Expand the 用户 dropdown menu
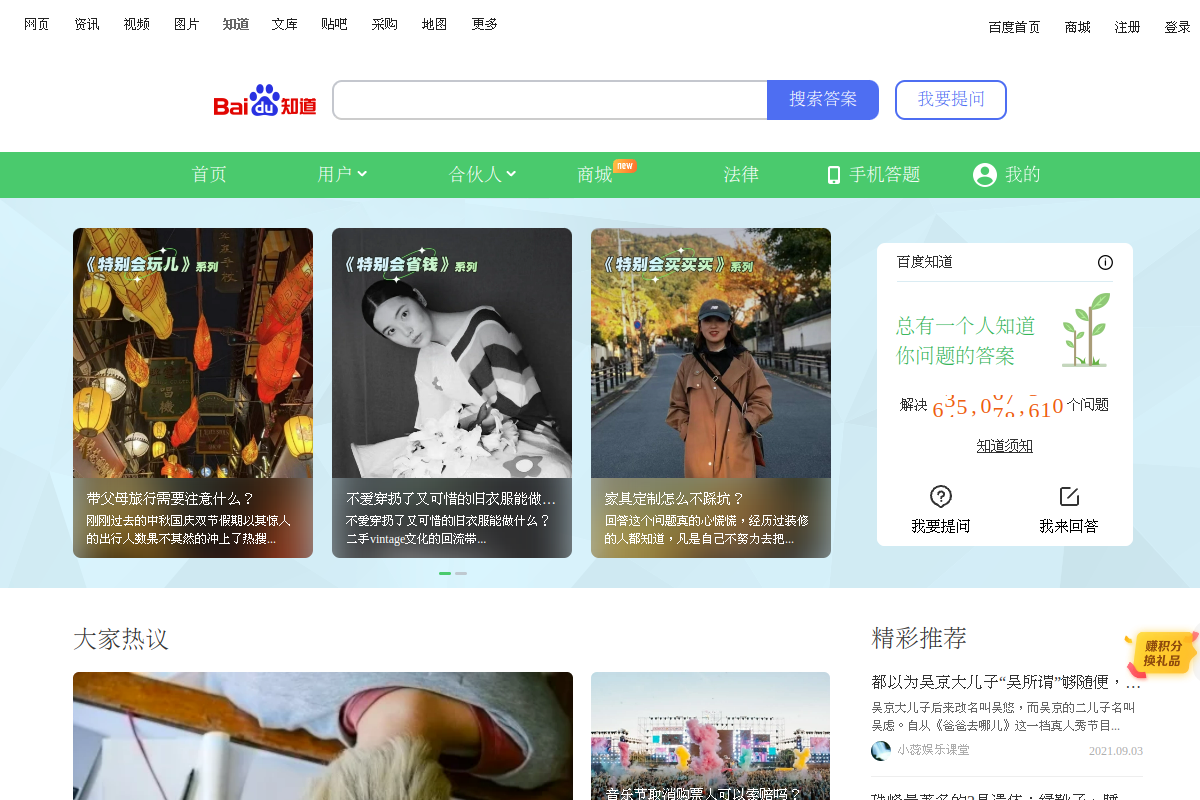 click(341, 174)
